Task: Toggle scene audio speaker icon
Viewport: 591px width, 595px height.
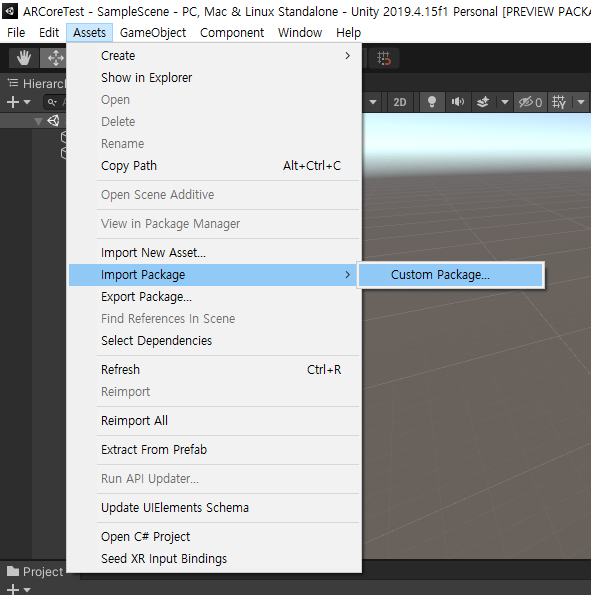Action: [x=458, y=102]
